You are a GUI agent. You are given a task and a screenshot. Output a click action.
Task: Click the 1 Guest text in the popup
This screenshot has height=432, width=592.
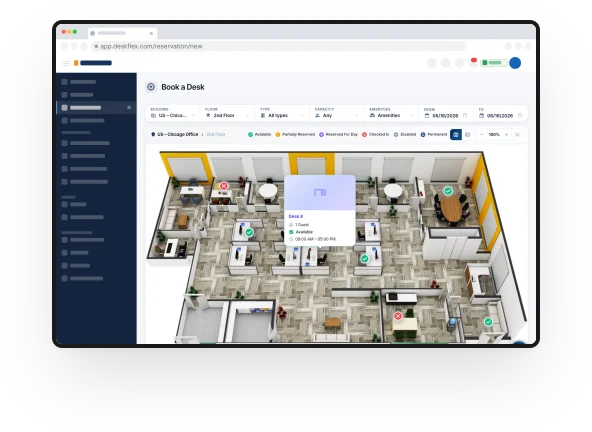tap(302, 225)
